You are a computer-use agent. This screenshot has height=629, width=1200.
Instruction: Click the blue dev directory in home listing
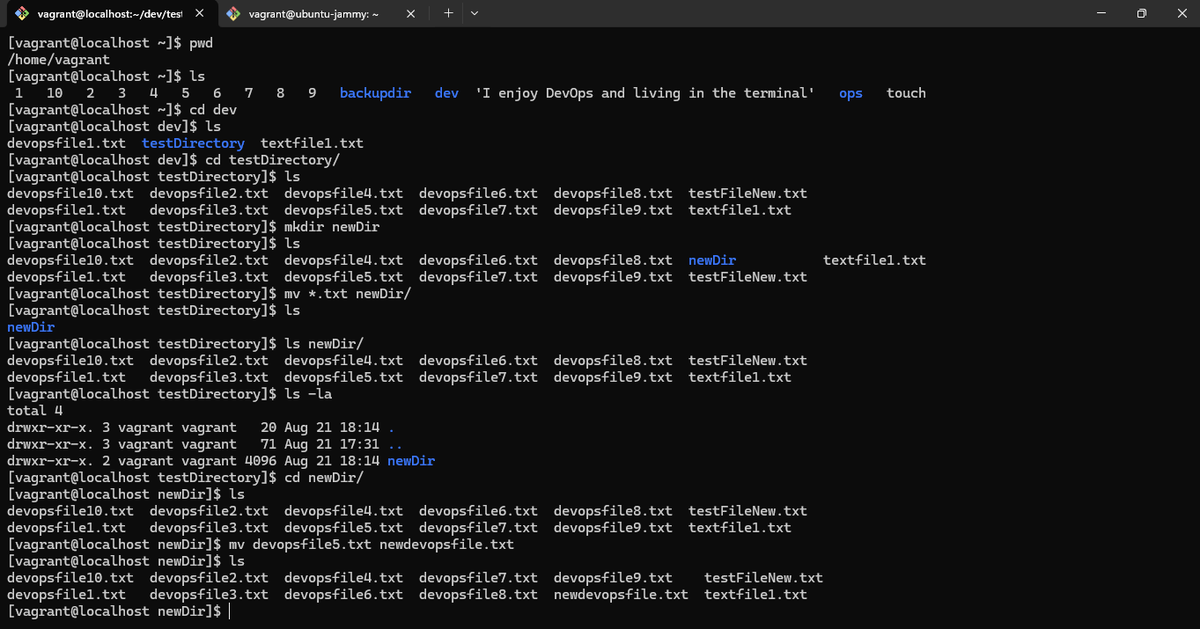coord(447,93)
